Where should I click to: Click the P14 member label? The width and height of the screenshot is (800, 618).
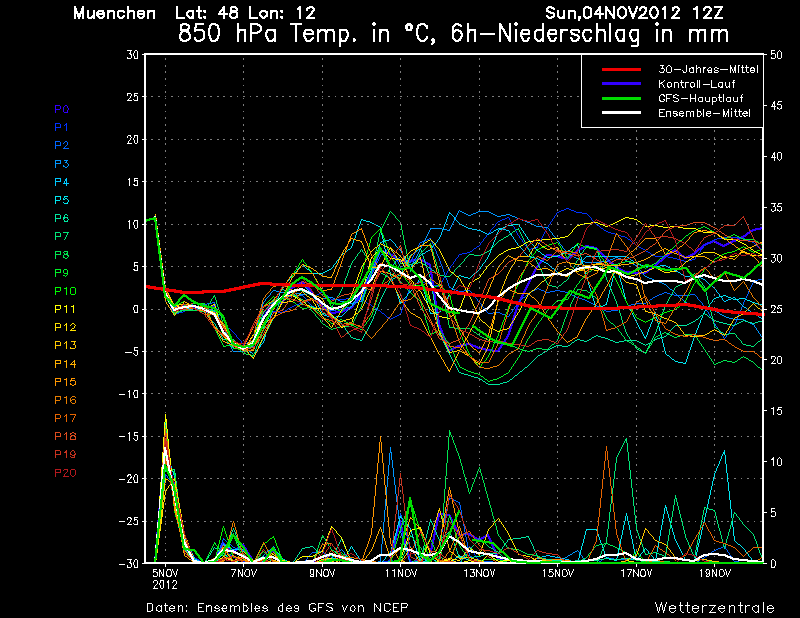click(x=65, y=364)
